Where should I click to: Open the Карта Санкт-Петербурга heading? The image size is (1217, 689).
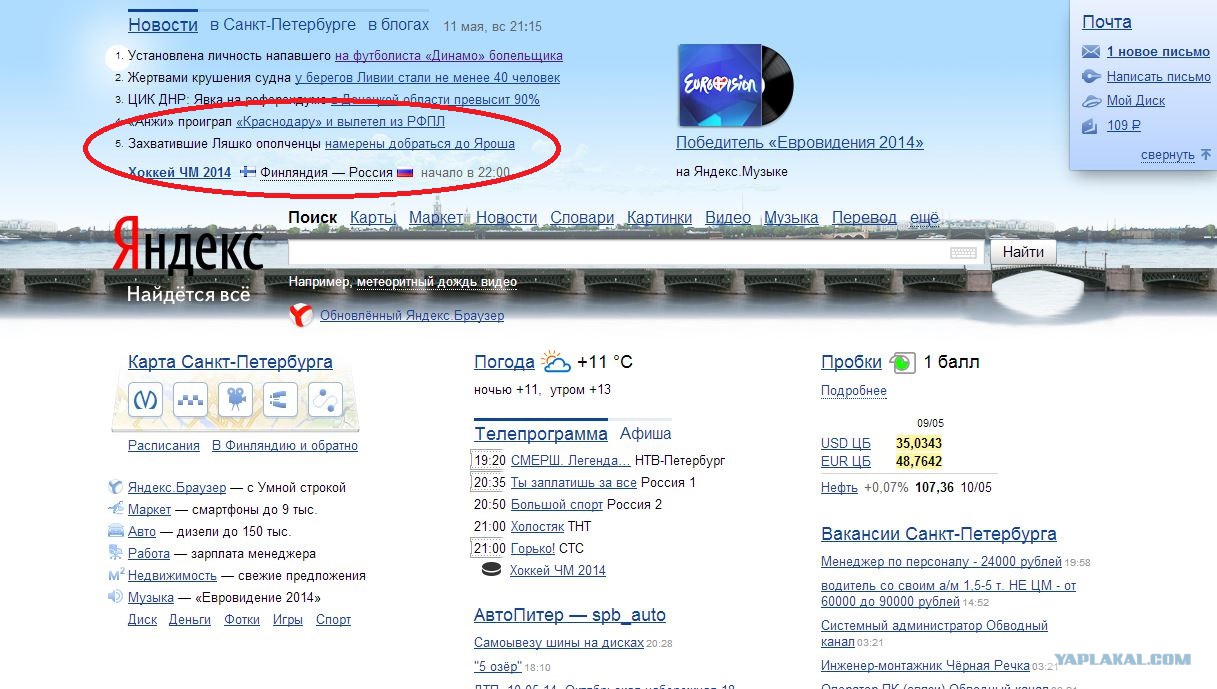coord(230,362)
